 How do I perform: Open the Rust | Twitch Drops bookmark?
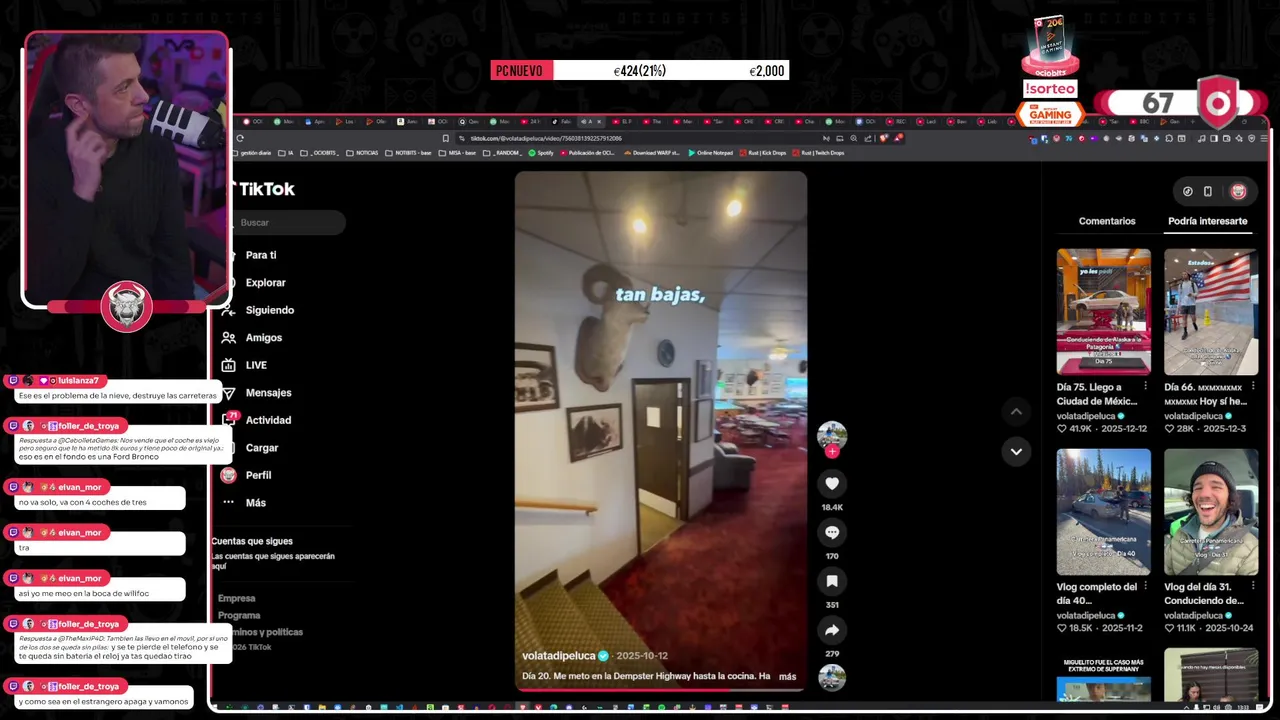817,153
